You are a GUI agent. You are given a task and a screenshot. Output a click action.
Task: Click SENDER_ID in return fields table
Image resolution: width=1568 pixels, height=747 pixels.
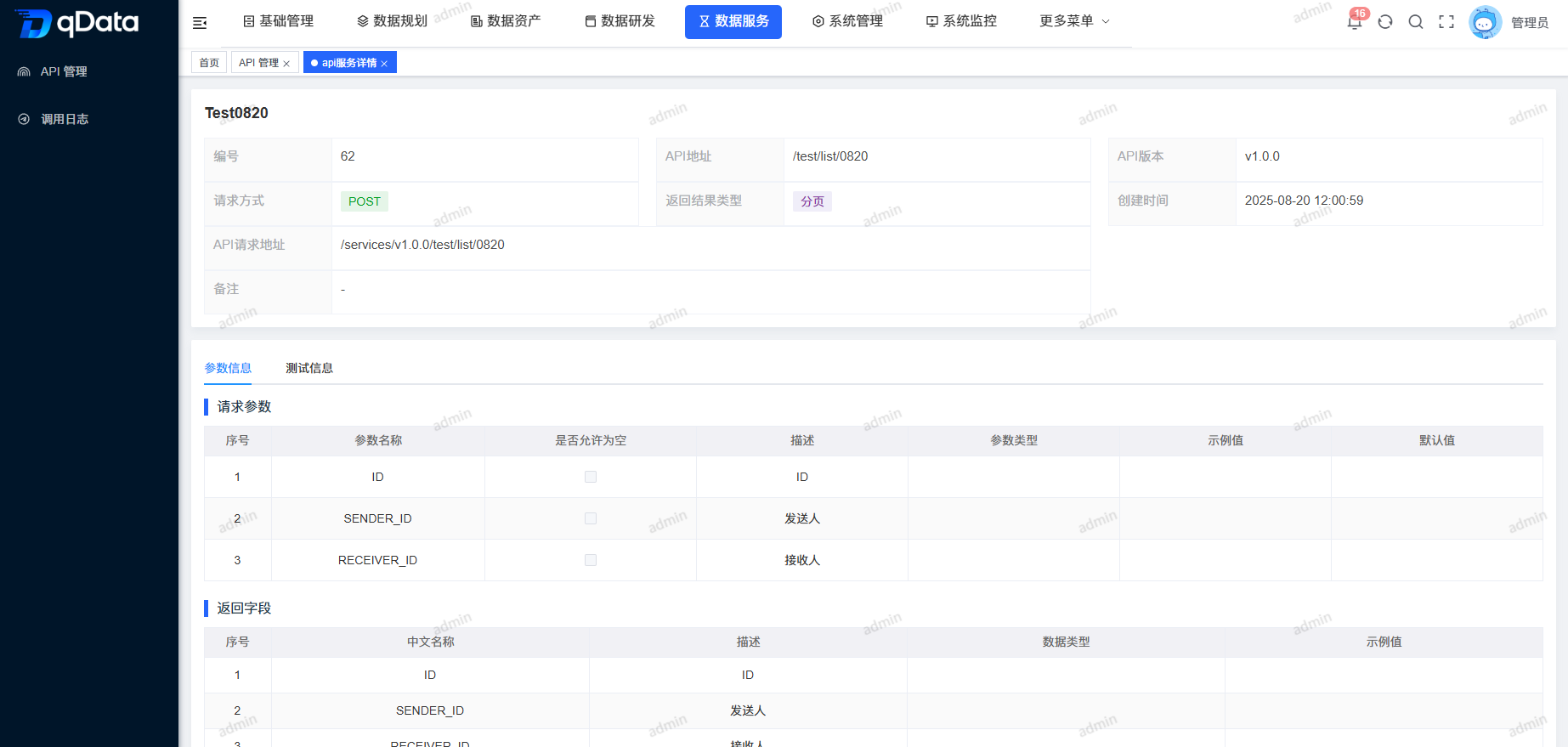430,710
